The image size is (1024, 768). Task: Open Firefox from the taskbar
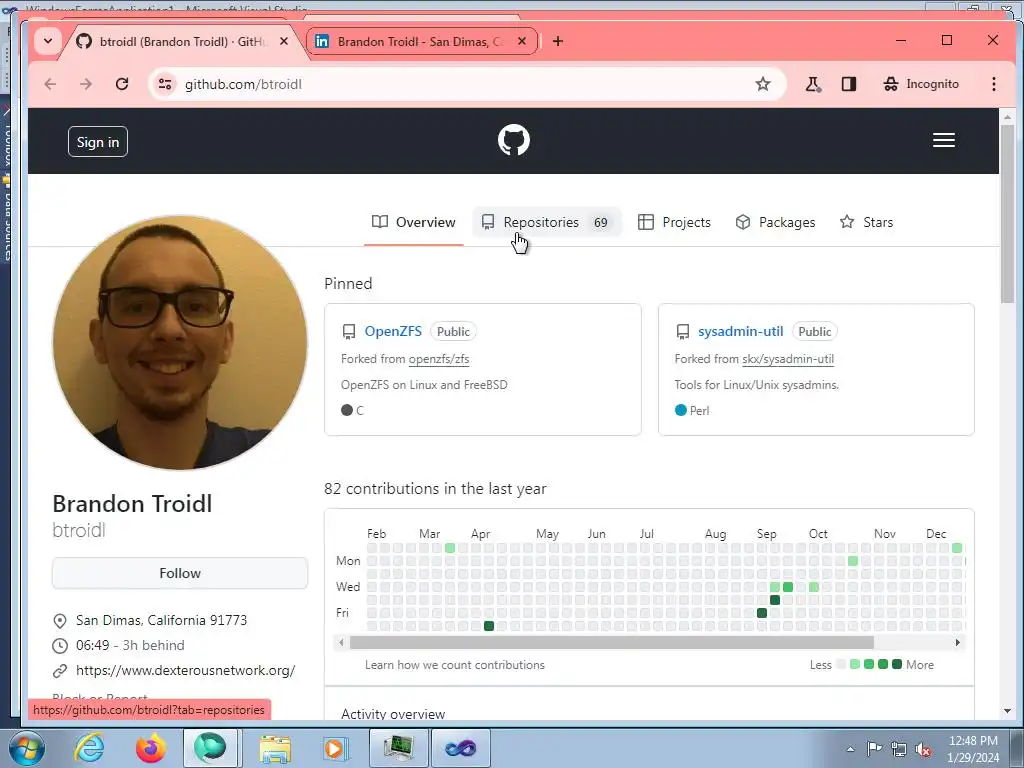150,748
